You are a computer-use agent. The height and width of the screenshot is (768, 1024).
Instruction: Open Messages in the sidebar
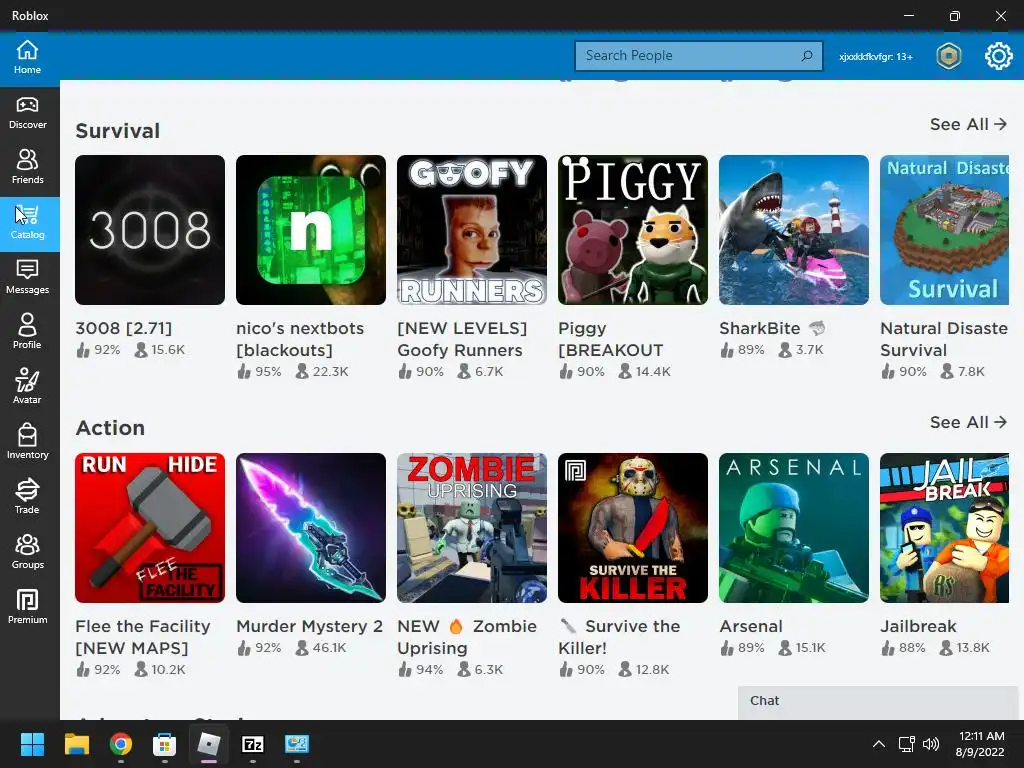27,278
